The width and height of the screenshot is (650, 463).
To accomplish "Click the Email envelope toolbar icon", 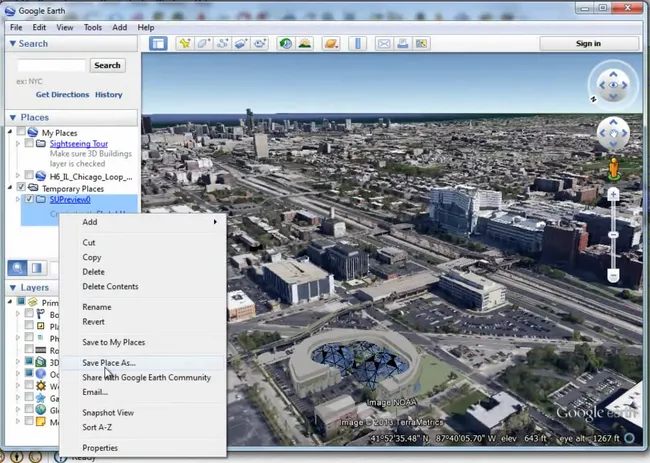I will [384, 44].
